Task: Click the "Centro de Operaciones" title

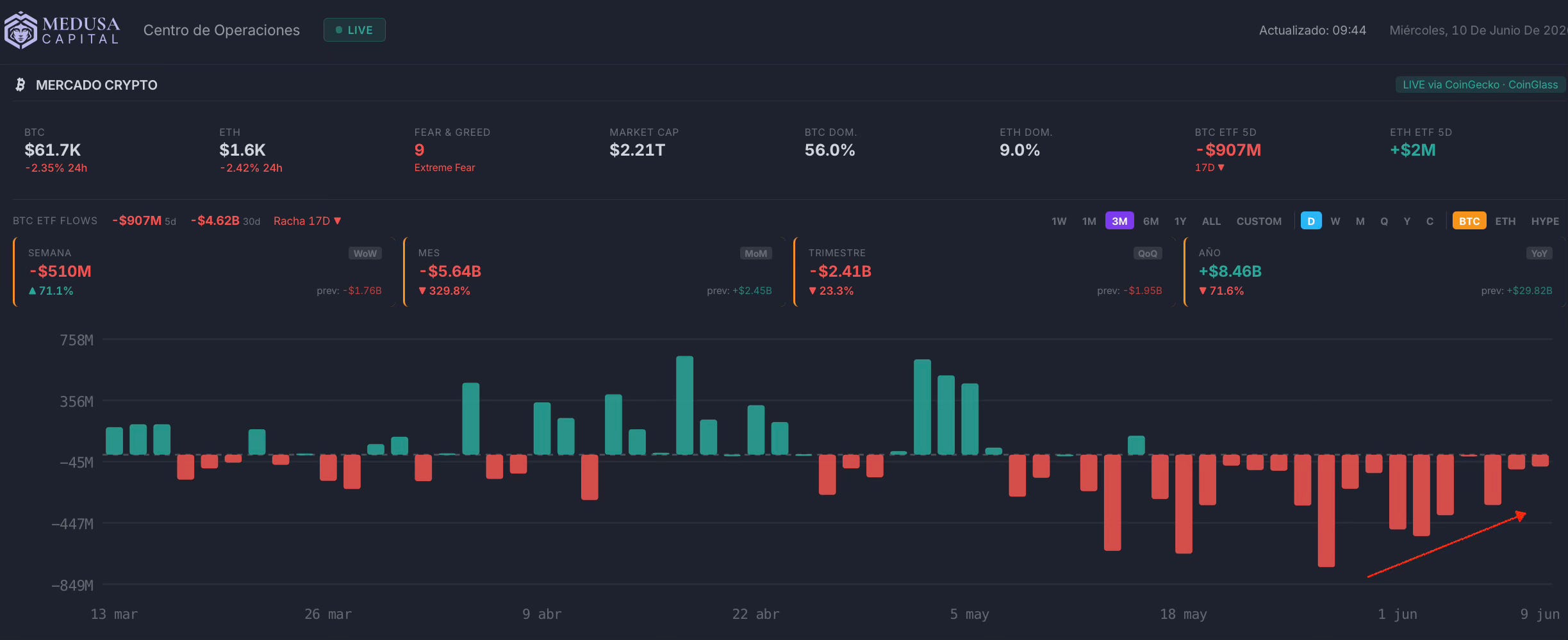Action: [222, 30]
